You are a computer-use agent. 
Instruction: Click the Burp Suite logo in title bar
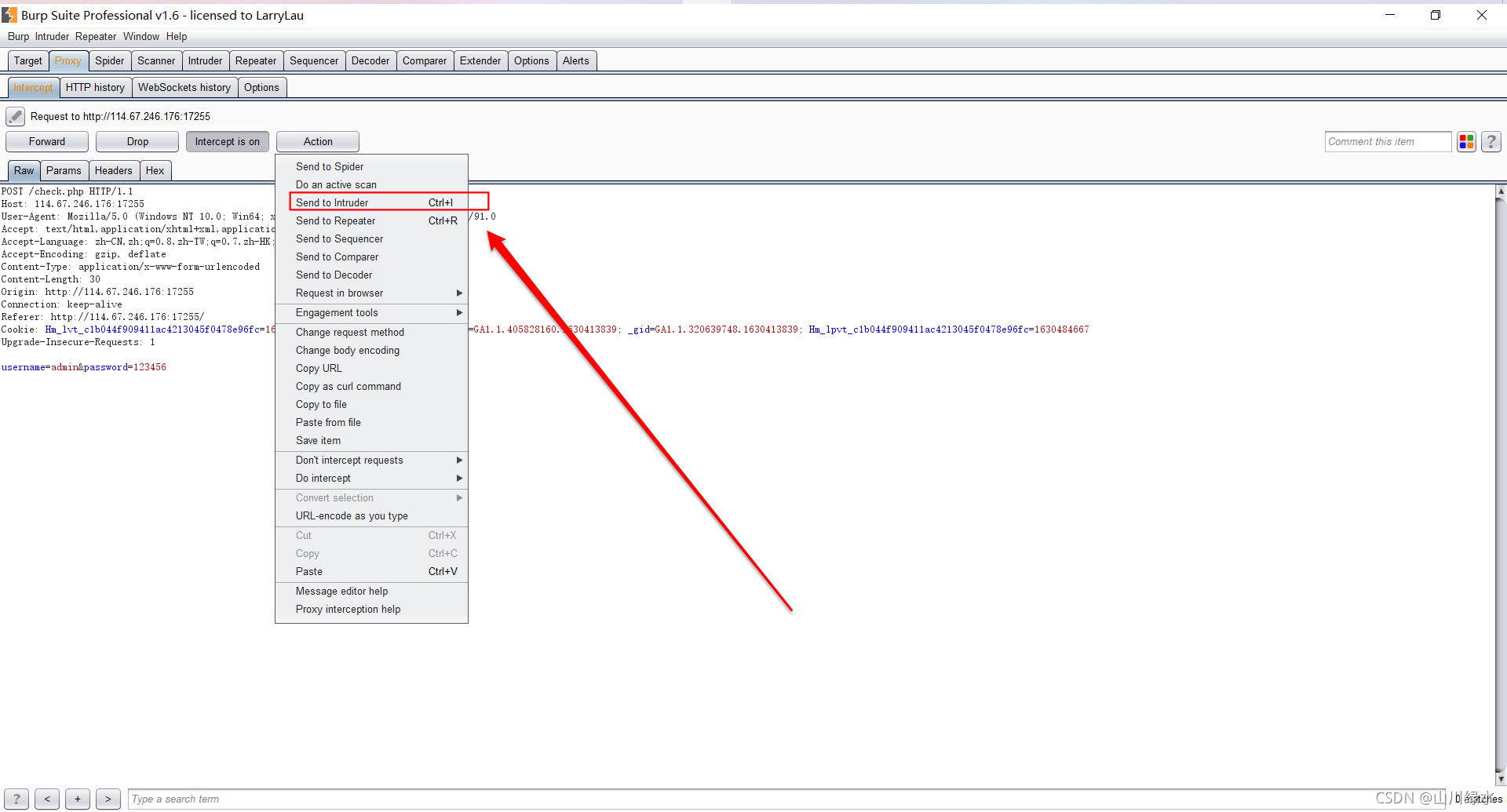(x=9, y=15)
